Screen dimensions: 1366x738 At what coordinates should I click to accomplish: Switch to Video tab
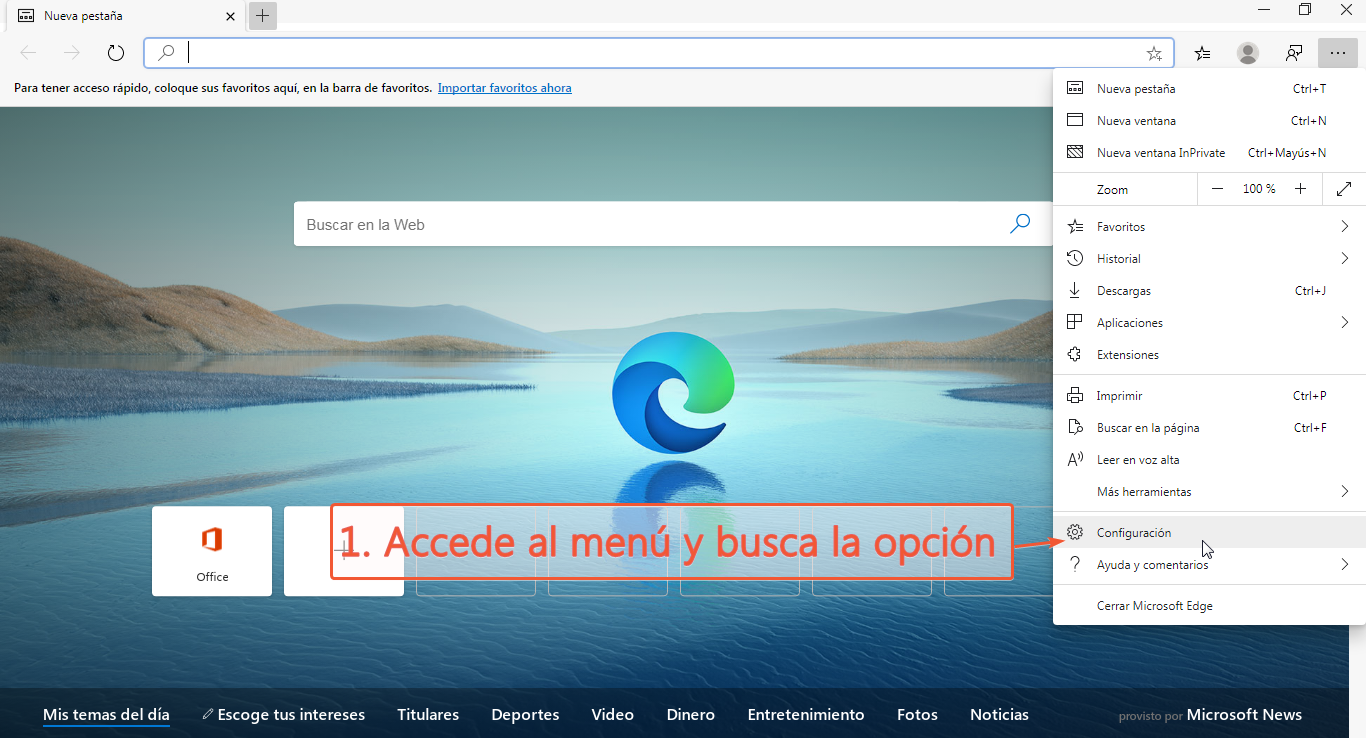[613, 715]
